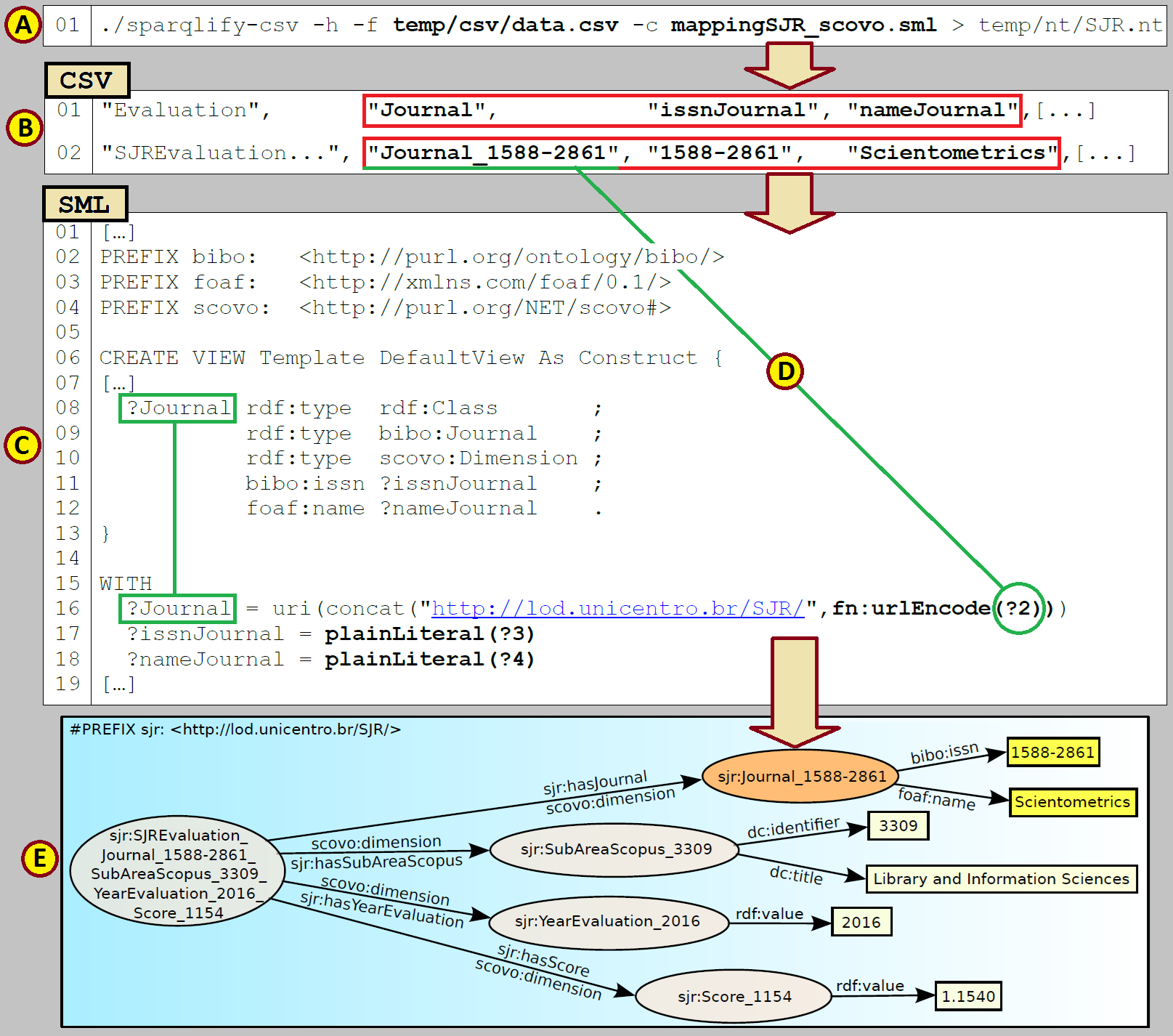Click the yellow circle marker labeled A
This screenshot has height=1036, width=1173.
(23, 25)
